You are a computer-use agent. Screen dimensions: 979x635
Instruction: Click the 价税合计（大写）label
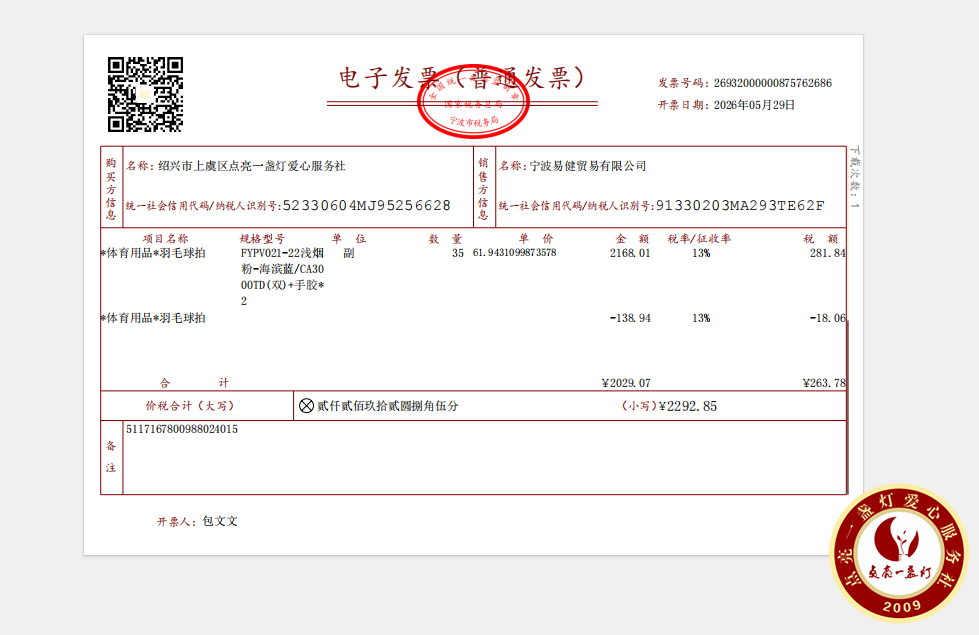tap(190, 406)
